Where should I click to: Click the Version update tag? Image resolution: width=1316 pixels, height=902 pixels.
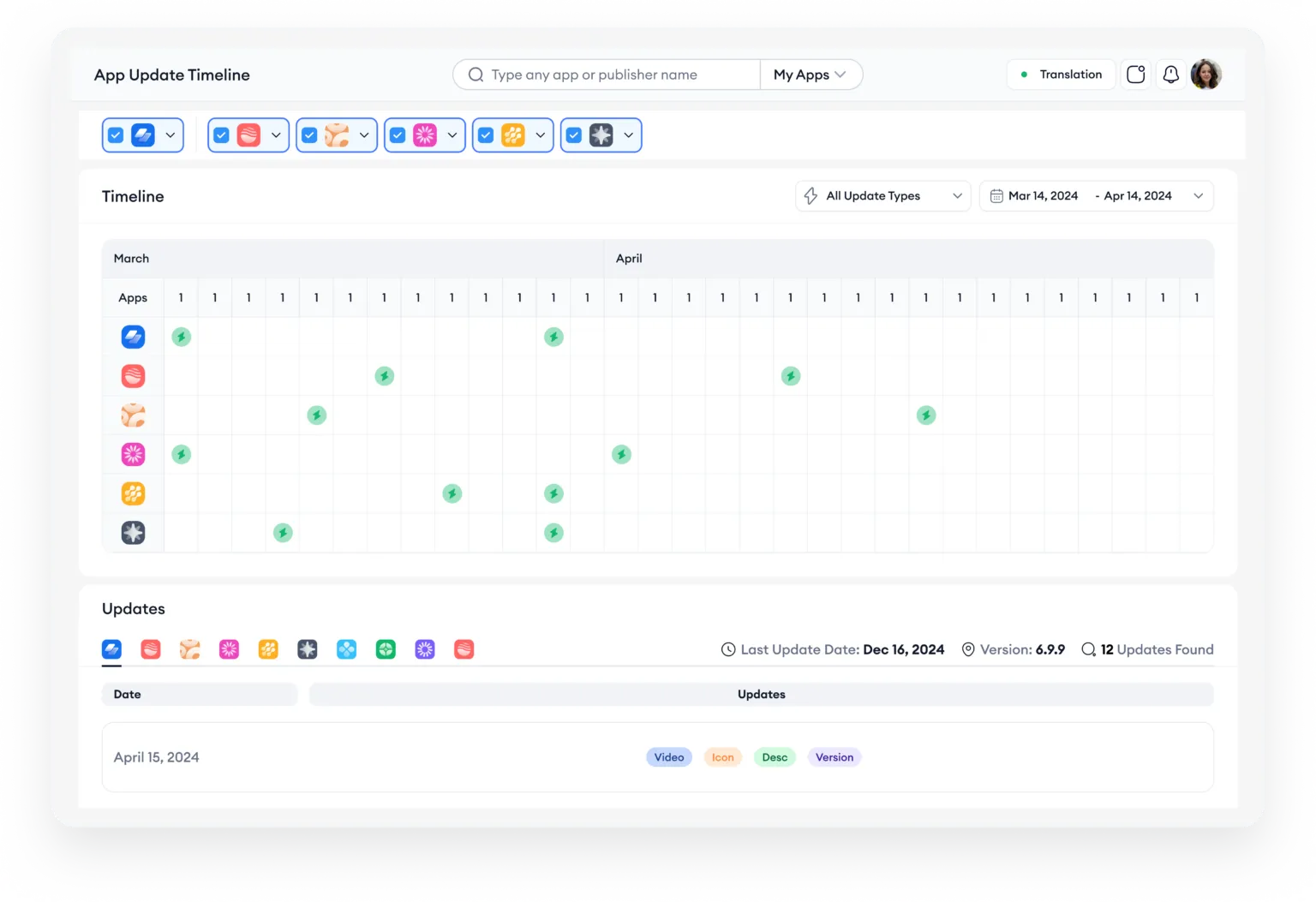pos(834,757)
